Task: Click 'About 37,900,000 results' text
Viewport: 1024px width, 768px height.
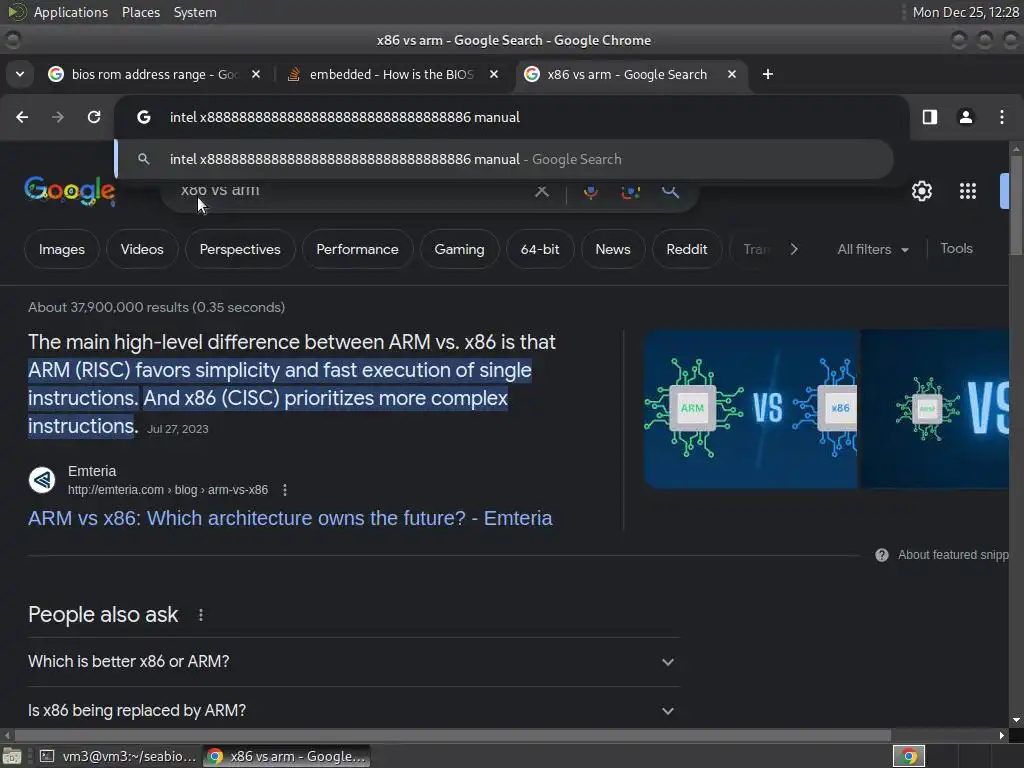Action: (157, 308)
